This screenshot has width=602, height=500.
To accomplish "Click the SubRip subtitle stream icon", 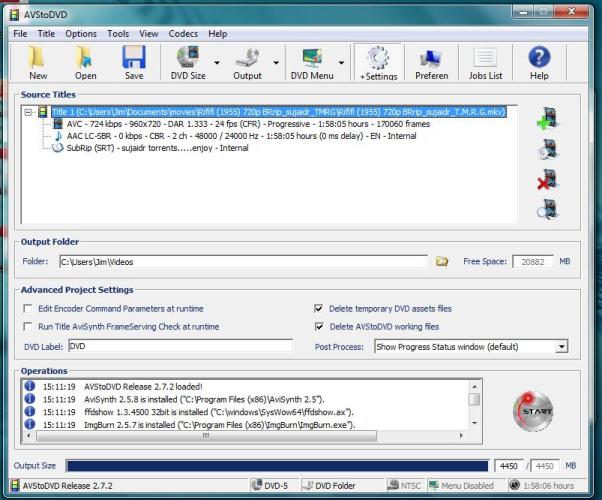I will point(58,148).
